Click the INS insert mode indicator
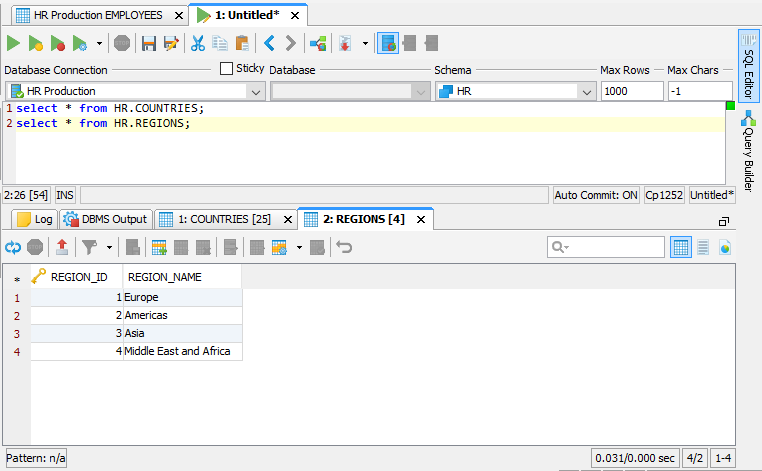The height and width of the screenshot is (471, 762). click(65, 195)
